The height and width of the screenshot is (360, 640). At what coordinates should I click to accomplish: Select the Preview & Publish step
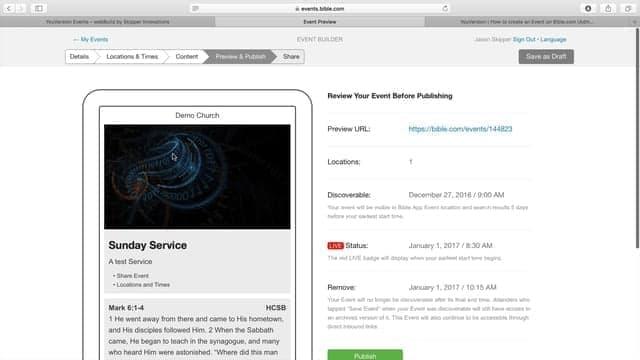tap(240, 56)
